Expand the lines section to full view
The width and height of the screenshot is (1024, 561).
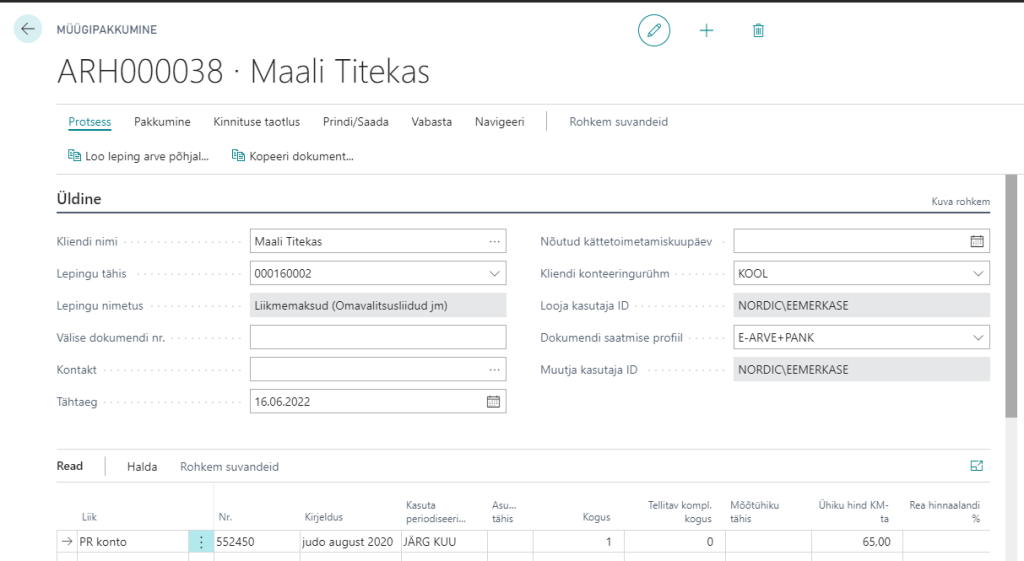[977, 466]
